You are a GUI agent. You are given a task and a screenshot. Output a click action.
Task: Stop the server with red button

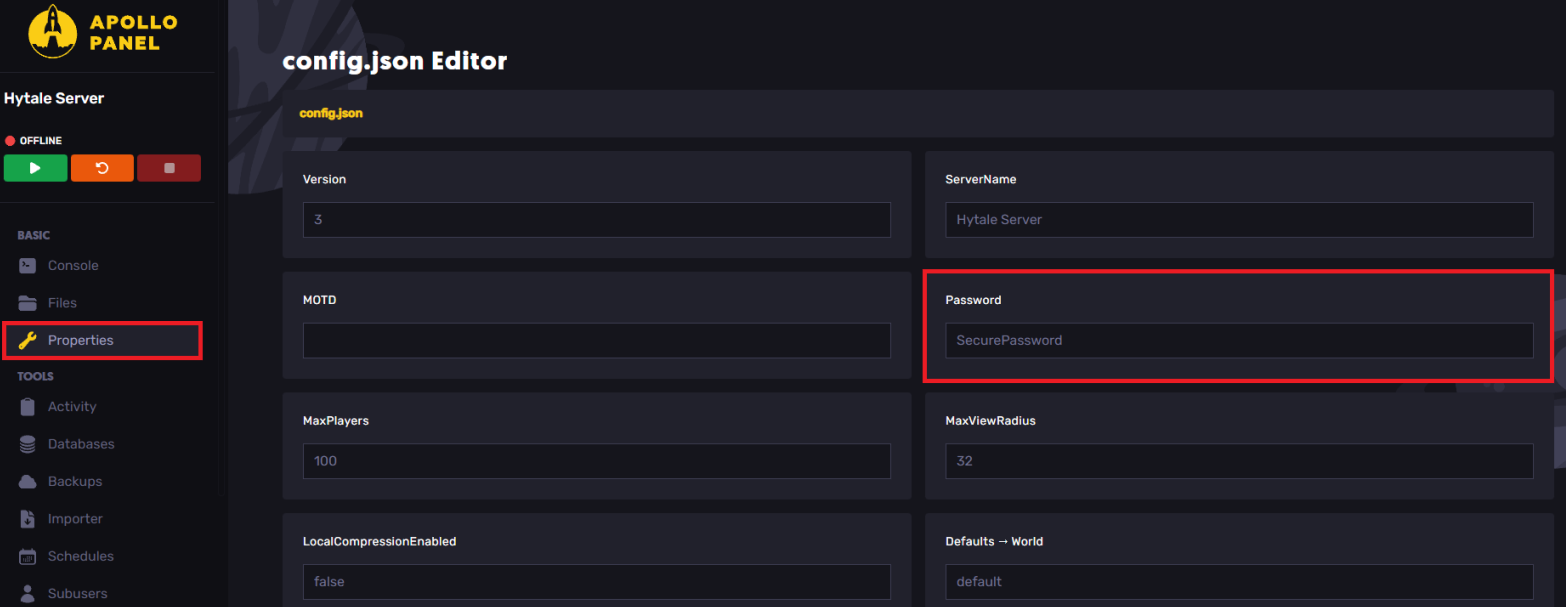click(169, 168)
